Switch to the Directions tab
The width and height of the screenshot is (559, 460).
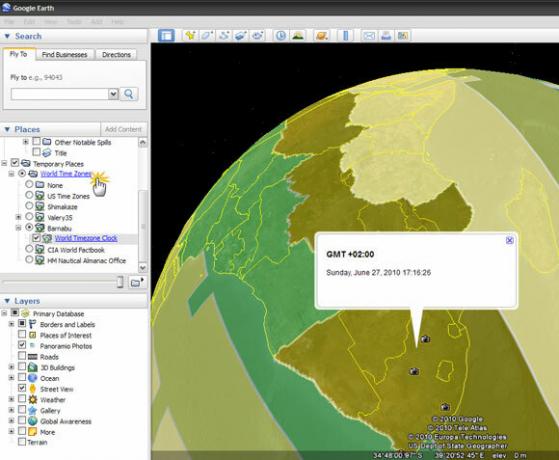tap(116, 55)
